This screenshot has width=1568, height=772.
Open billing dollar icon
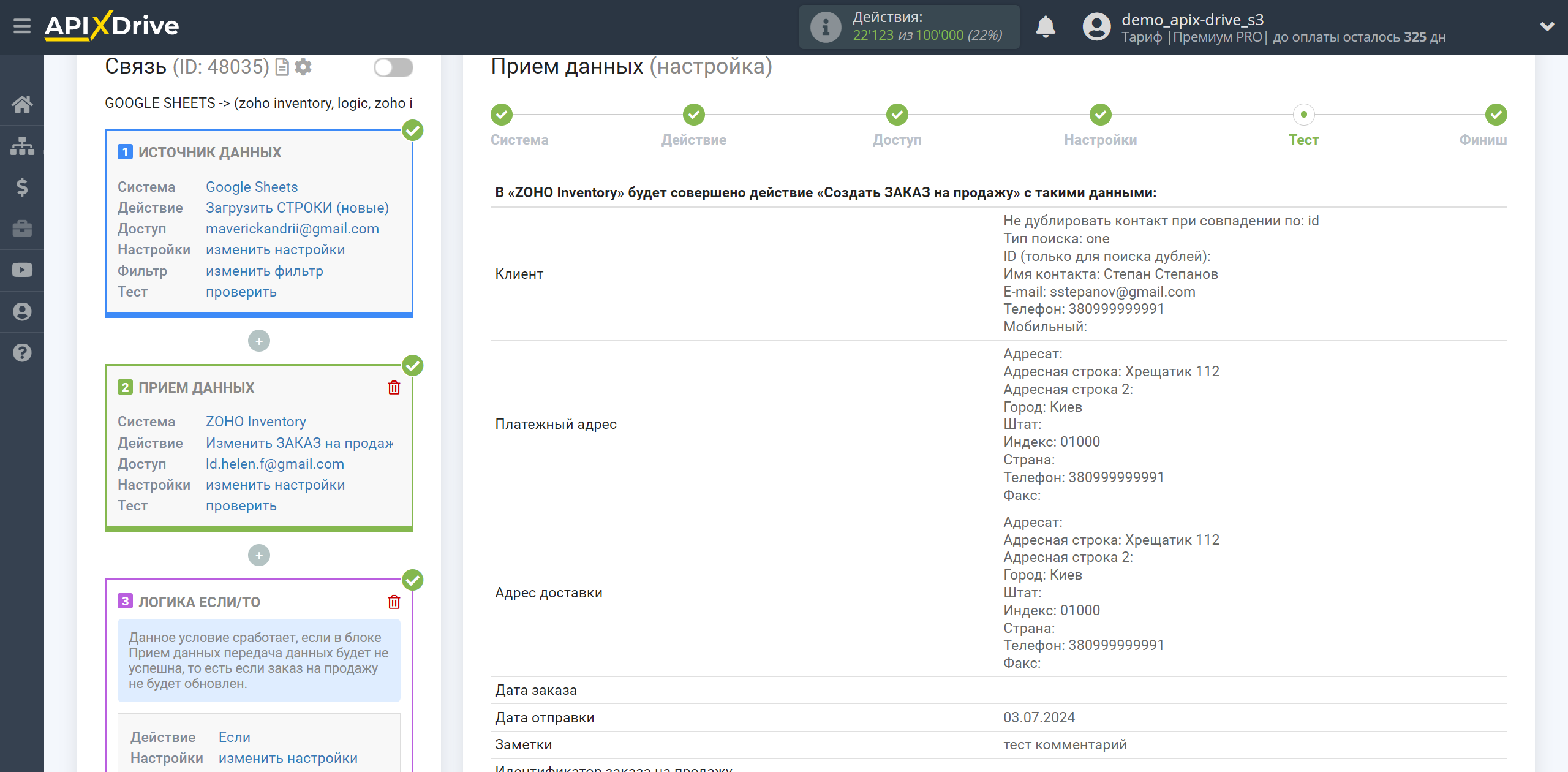coord(22,187)
